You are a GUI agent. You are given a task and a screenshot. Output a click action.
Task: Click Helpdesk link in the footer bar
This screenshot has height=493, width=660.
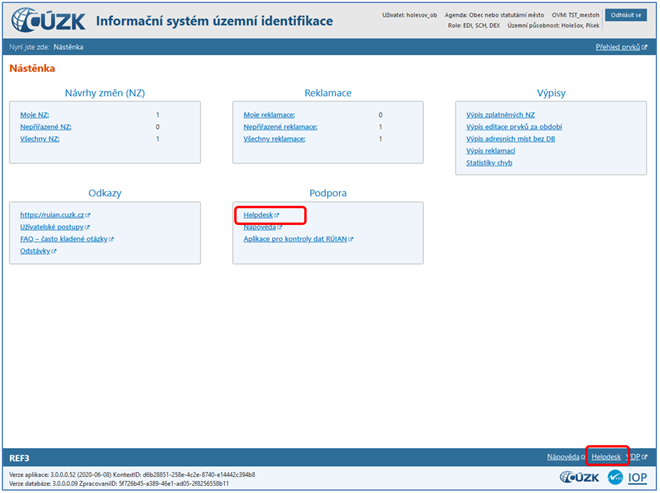pyautogui.click(x=605, y=456)
